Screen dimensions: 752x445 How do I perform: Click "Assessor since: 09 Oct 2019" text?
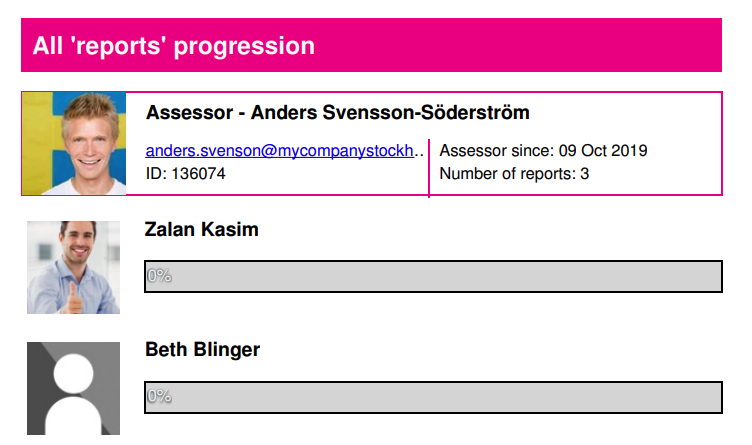(x=543, y=151)
